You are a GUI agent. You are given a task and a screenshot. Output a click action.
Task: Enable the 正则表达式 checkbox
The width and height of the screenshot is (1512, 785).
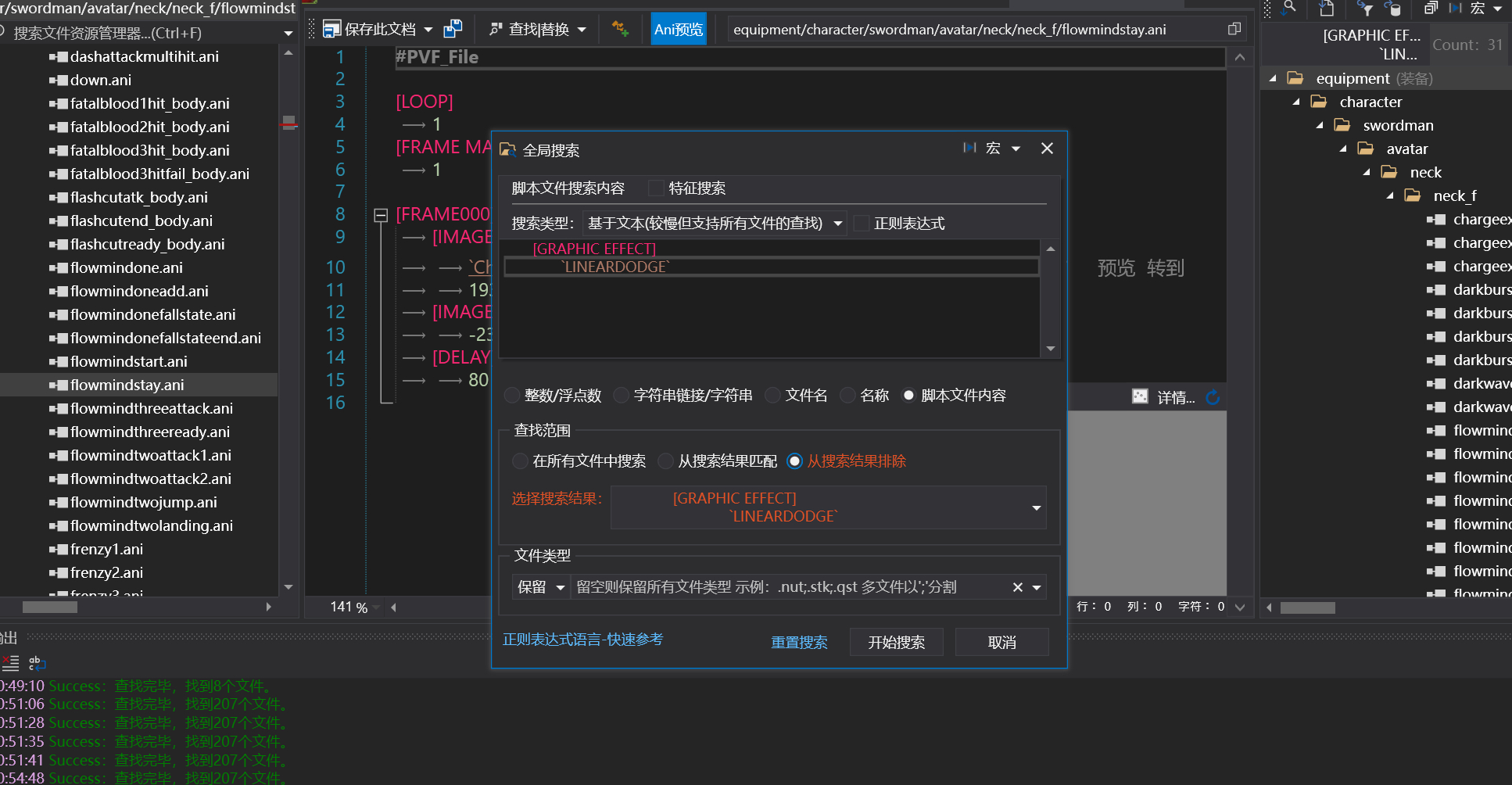[x=860, y=223]
